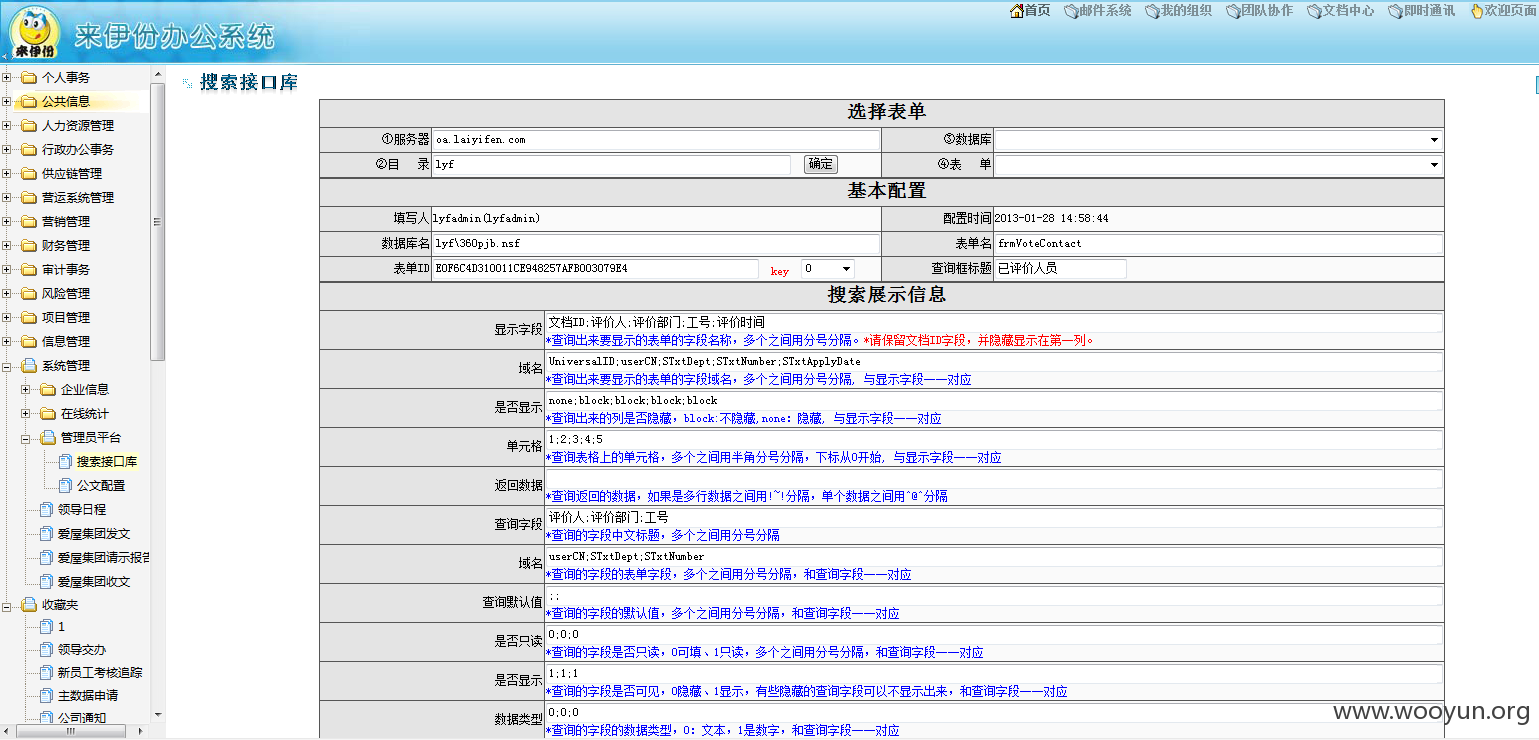
Task: Expand the 个人事务 tree node
Action: (7, 77)
